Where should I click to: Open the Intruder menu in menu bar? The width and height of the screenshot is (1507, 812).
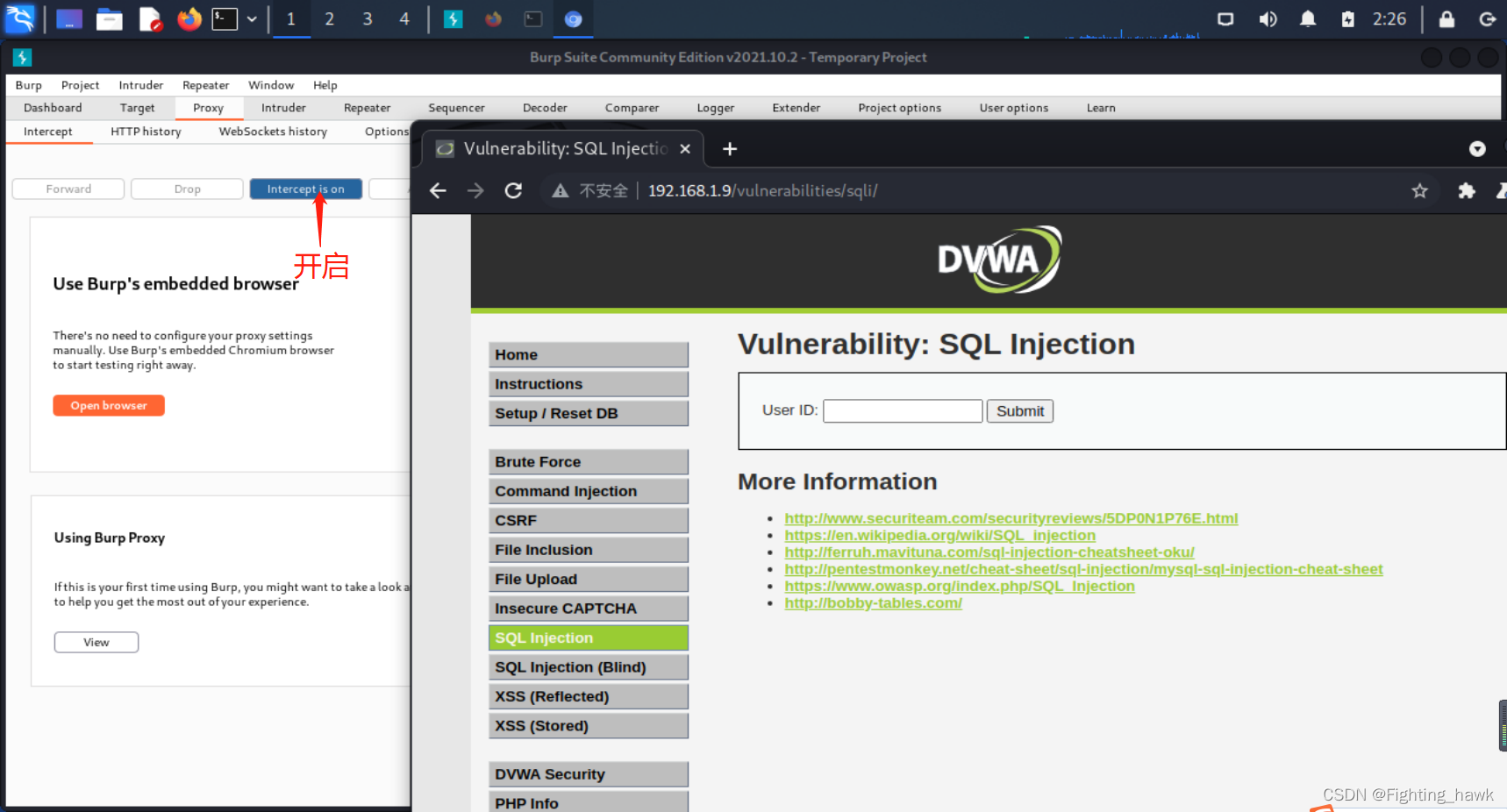[x=141, y=85]
